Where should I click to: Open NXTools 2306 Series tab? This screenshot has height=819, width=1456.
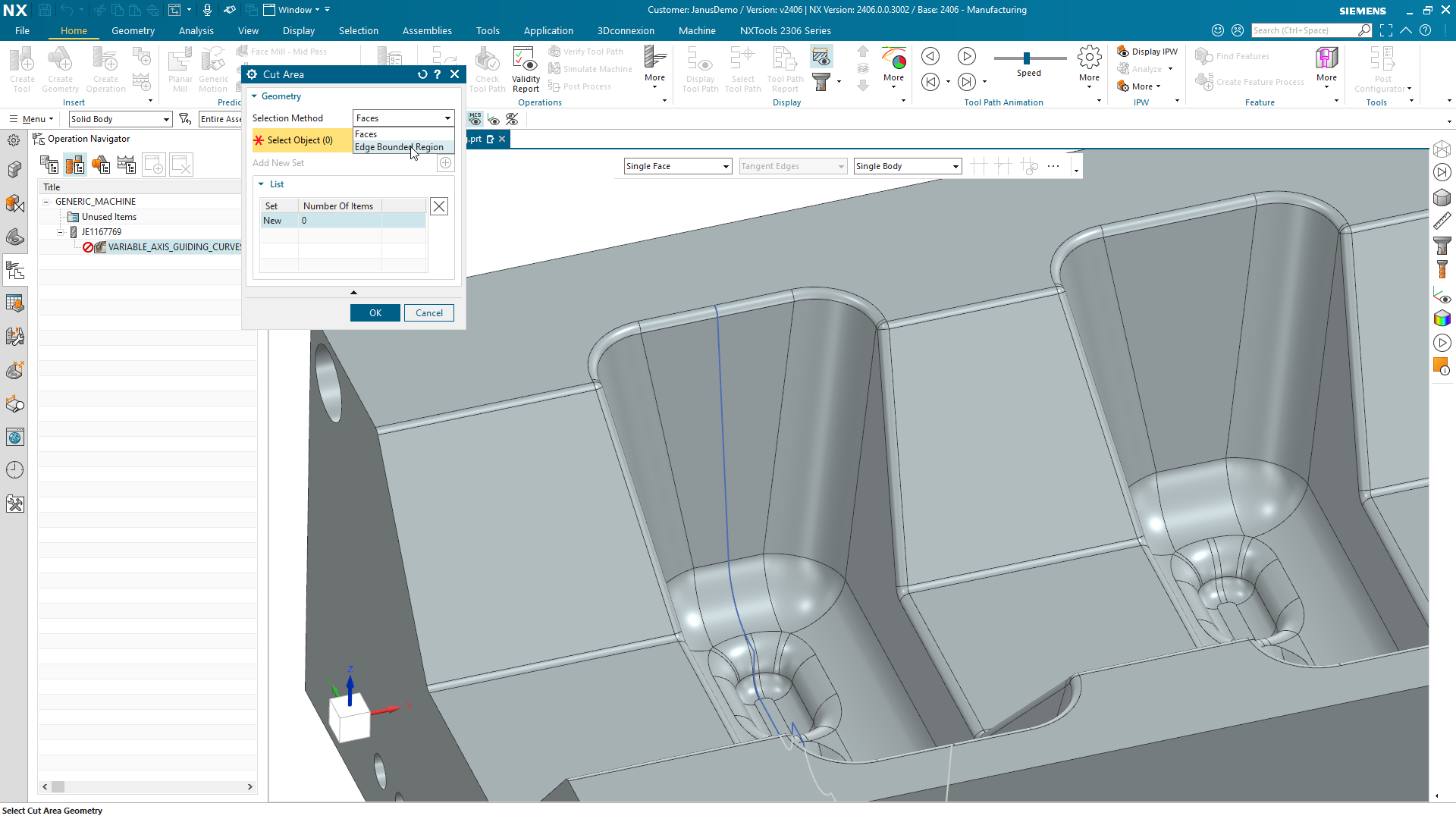coord(786,30)
